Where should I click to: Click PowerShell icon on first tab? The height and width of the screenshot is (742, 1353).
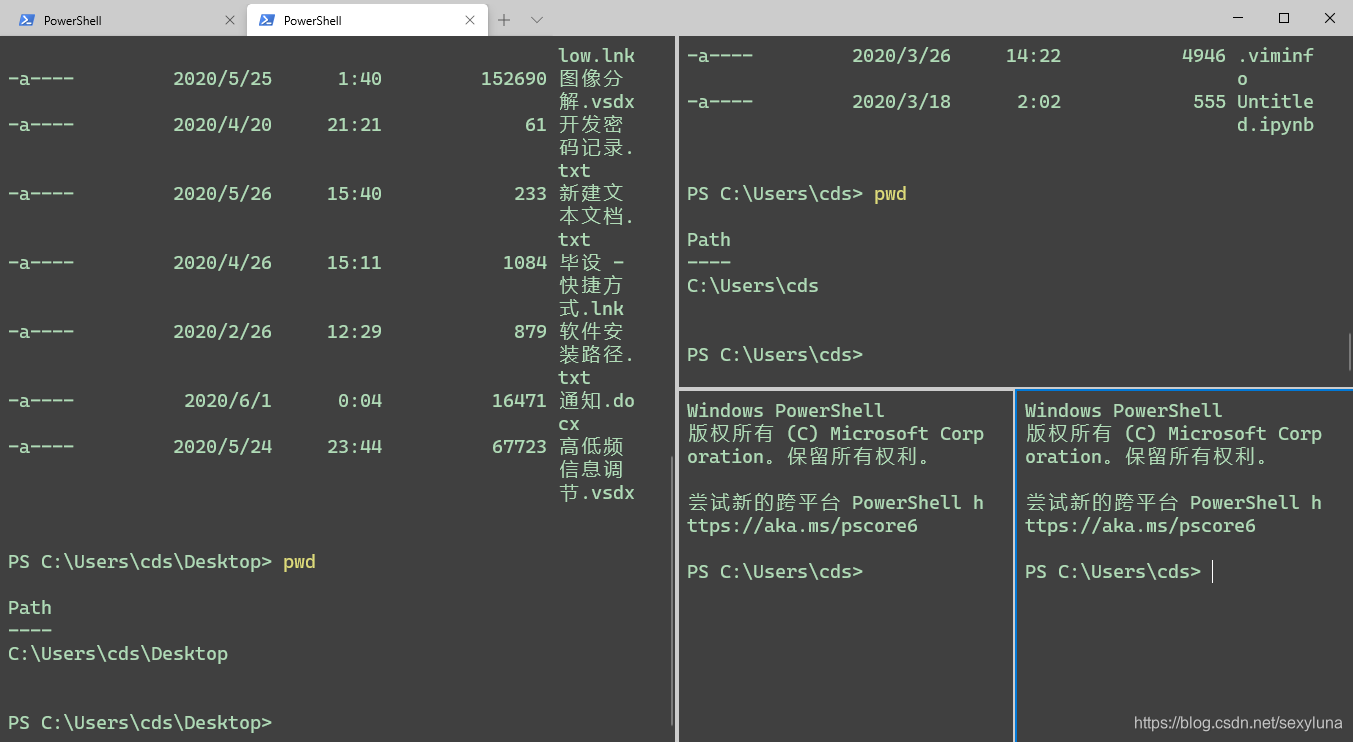pos(27,20)
